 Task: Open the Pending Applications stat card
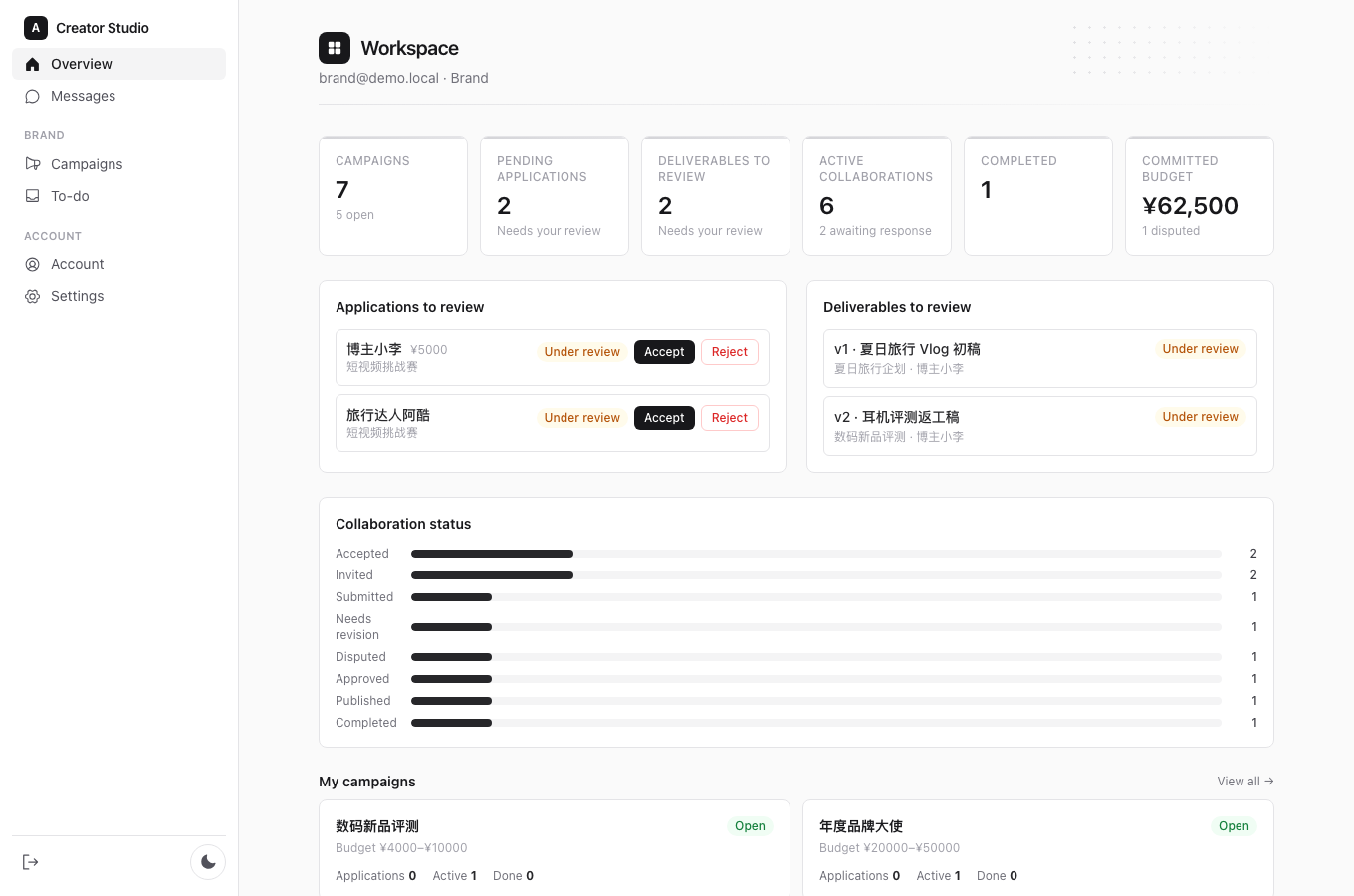point(555,196)
